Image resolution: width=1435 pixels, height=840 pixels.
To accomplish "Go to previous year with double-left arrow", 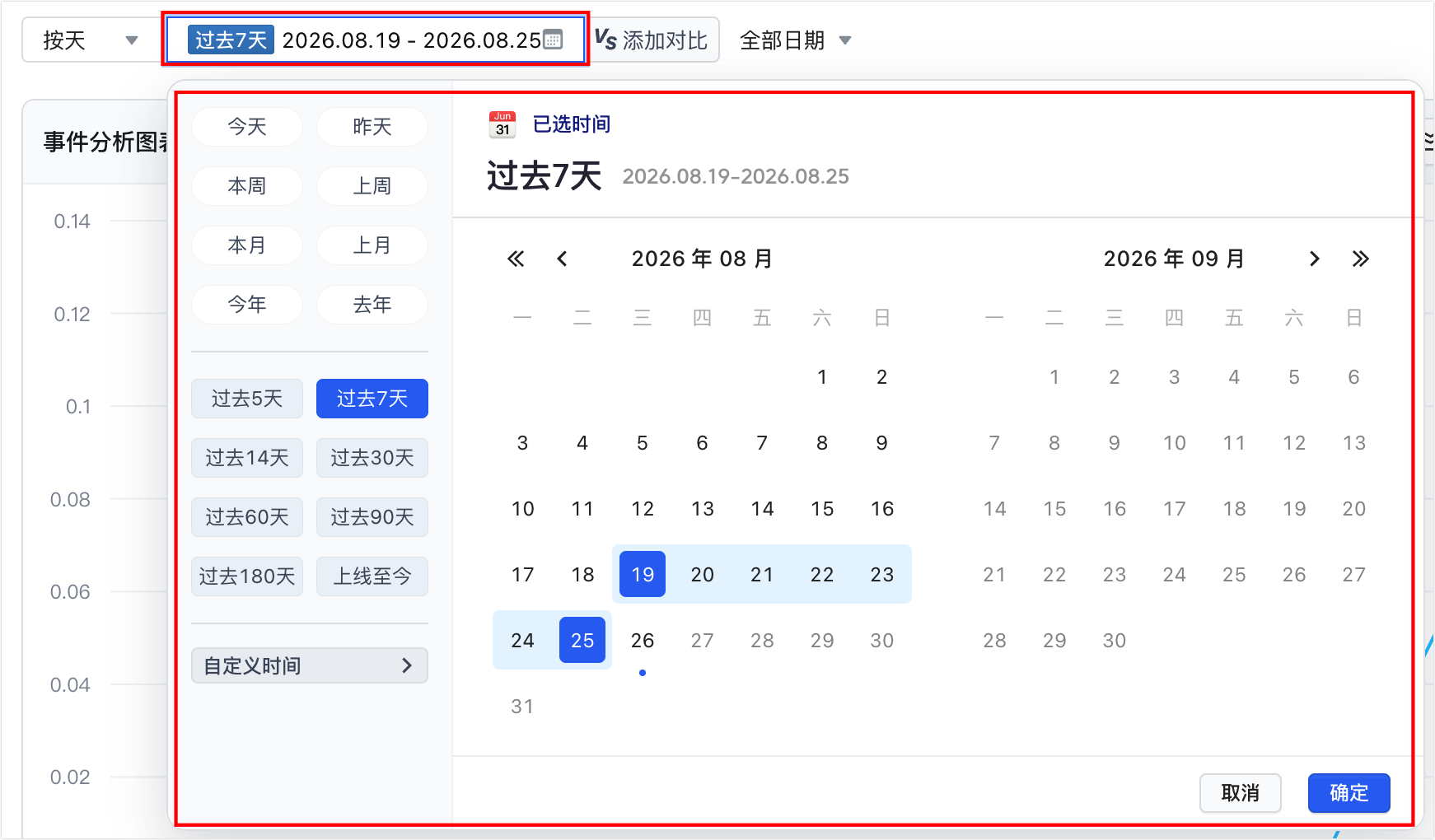I will click(x=516, y=259).
